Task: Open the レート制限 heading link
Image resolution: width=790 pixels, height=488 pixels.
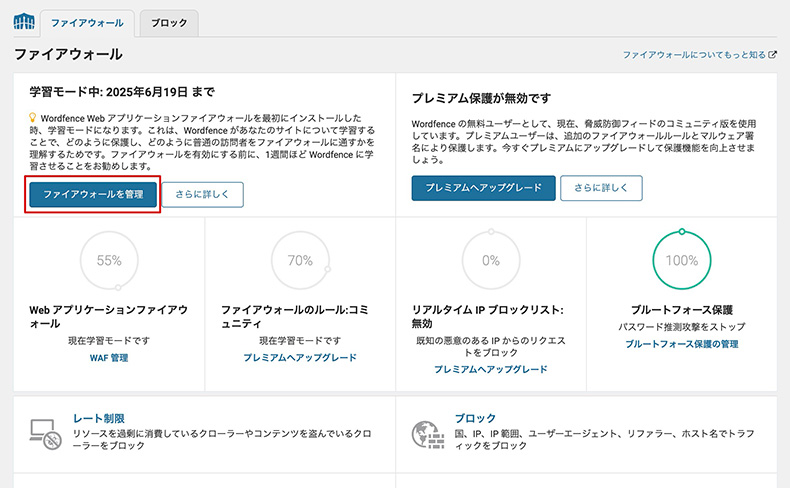Action: (99, 418)
